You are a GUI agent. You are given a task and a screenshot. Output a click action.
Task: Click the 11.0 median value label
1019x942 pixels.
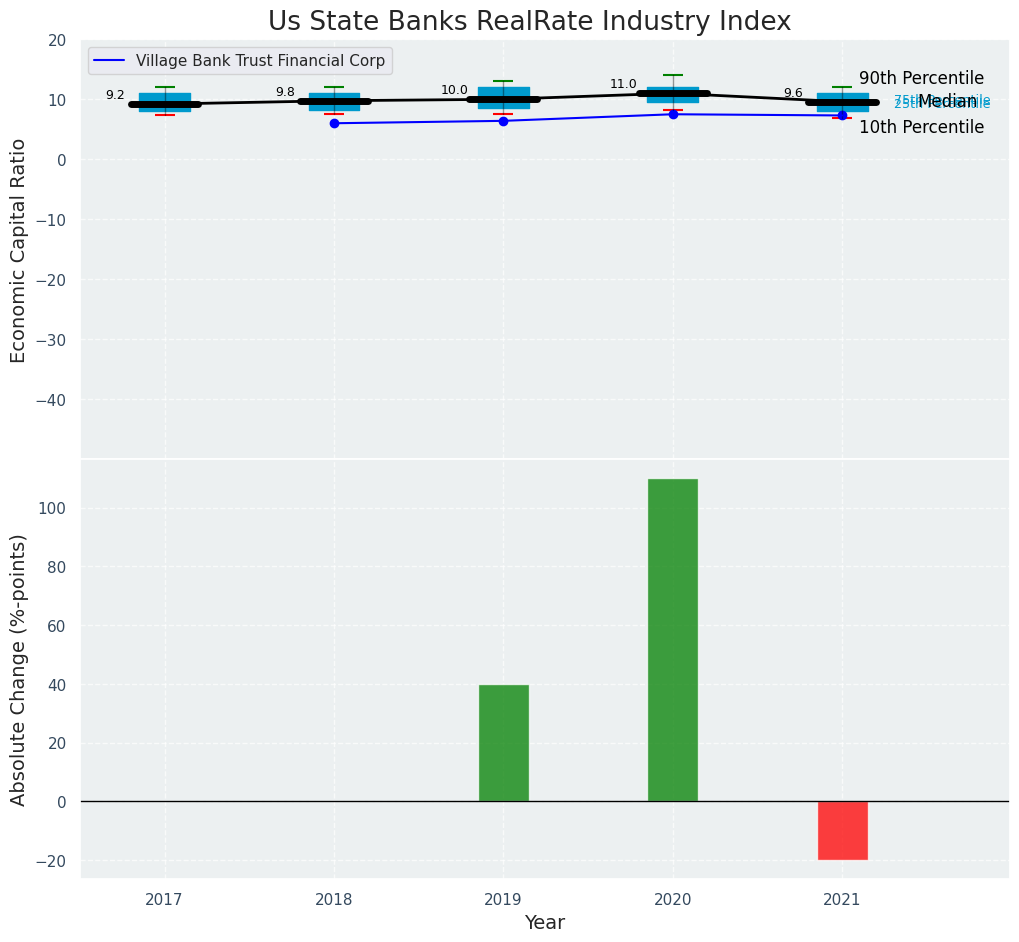623,84
